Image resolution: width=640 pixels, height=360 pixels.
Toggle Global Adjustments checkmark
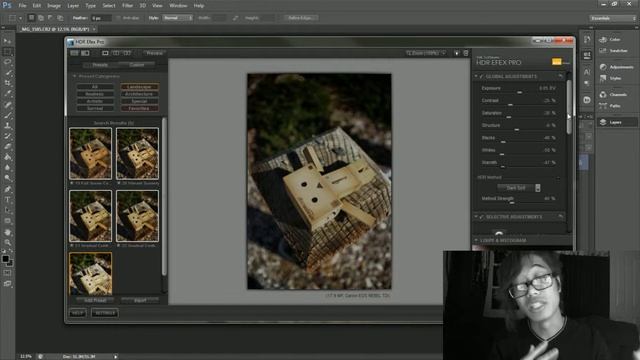(482, 76)
